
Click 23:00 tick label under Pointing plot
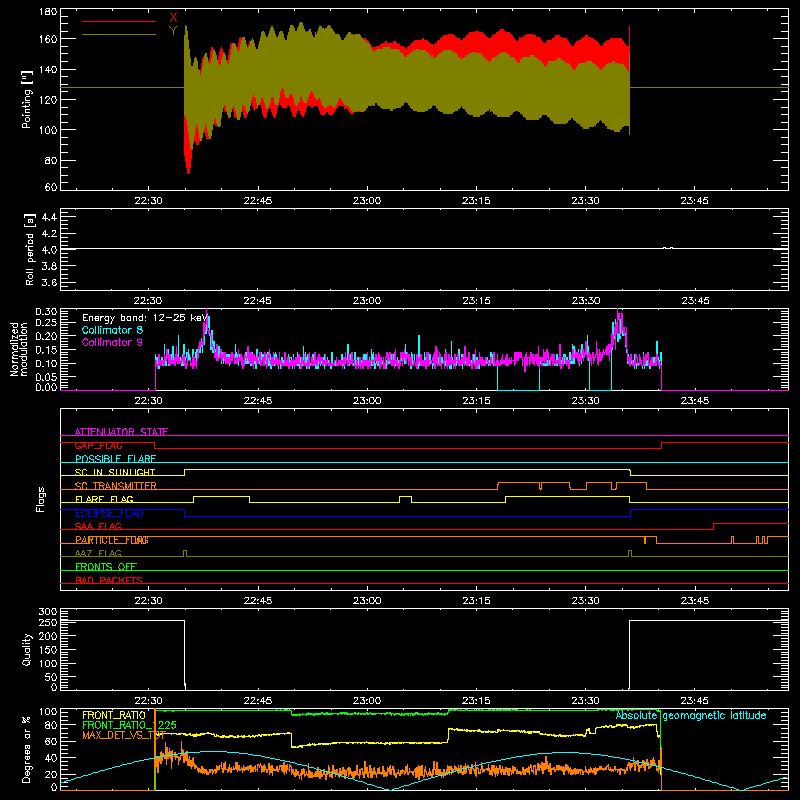[367, 201]
